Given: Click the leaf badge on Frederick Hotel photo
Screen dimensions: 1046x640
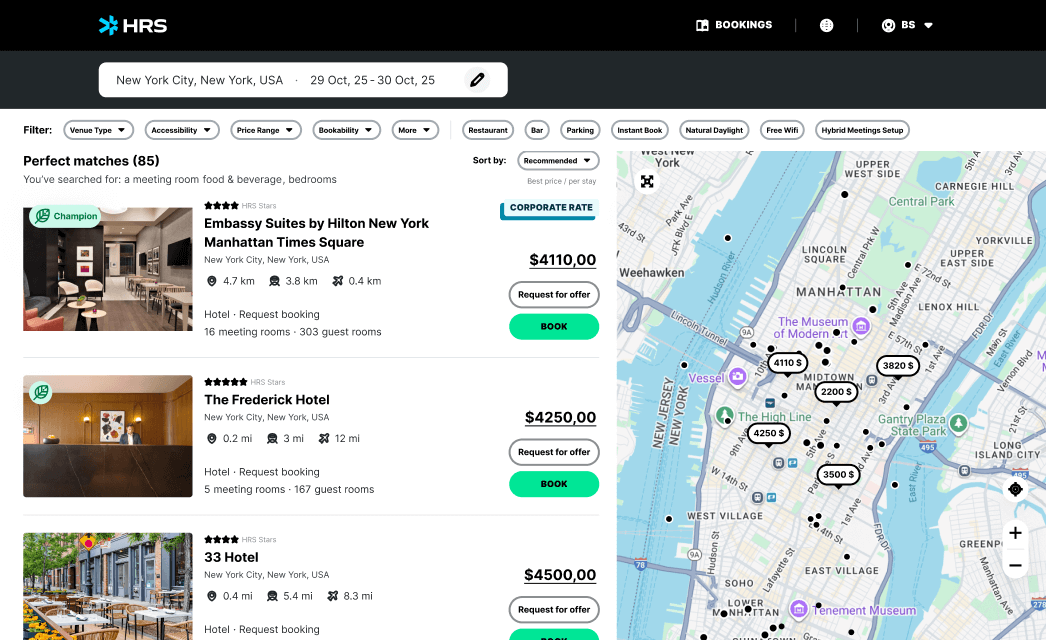Looking at the screenshot, I should click(x=41, y=392).
